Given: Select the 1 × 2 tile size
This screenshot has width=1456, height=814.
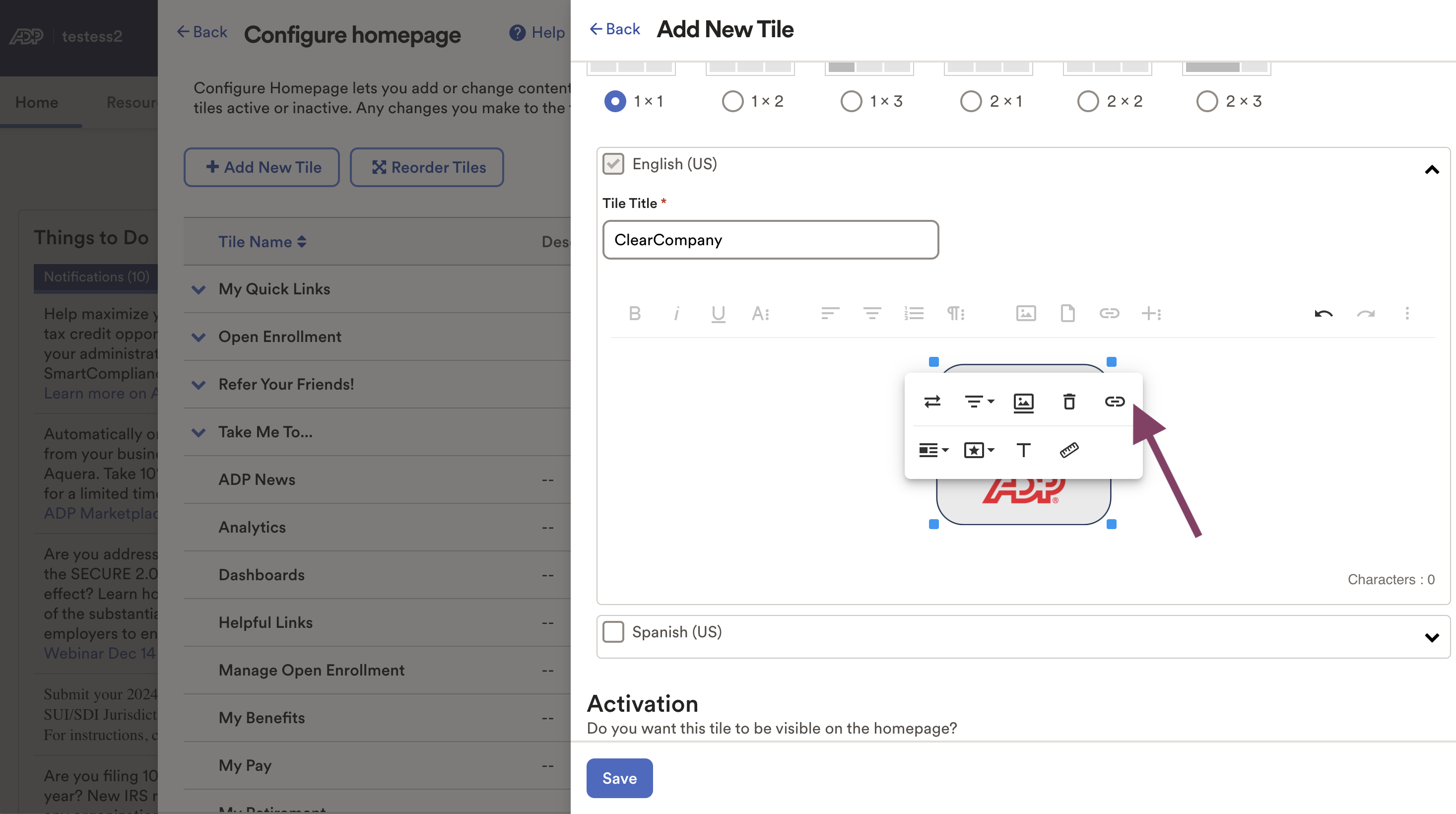Looking at the screenshot, I should click(732, 101).
